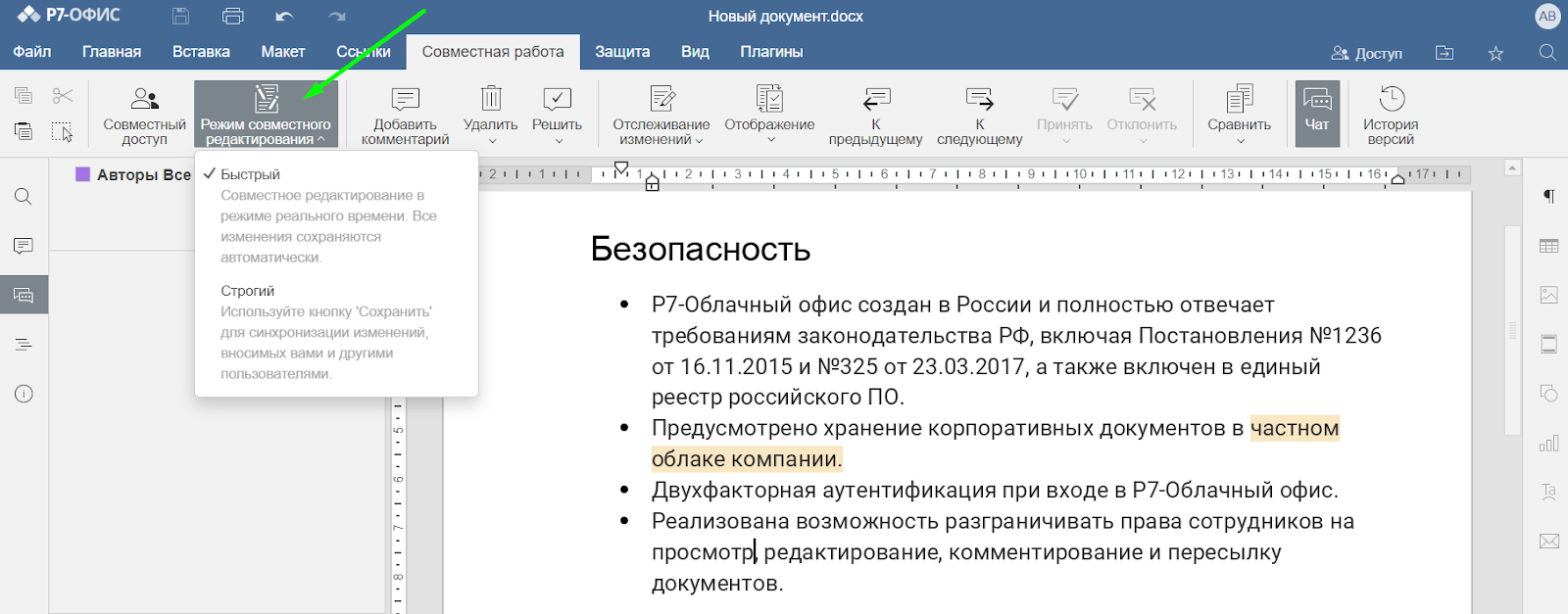Open image settings in right sidebar
The width and height of the screenshot is (1568, 614).
point(1548,295)
